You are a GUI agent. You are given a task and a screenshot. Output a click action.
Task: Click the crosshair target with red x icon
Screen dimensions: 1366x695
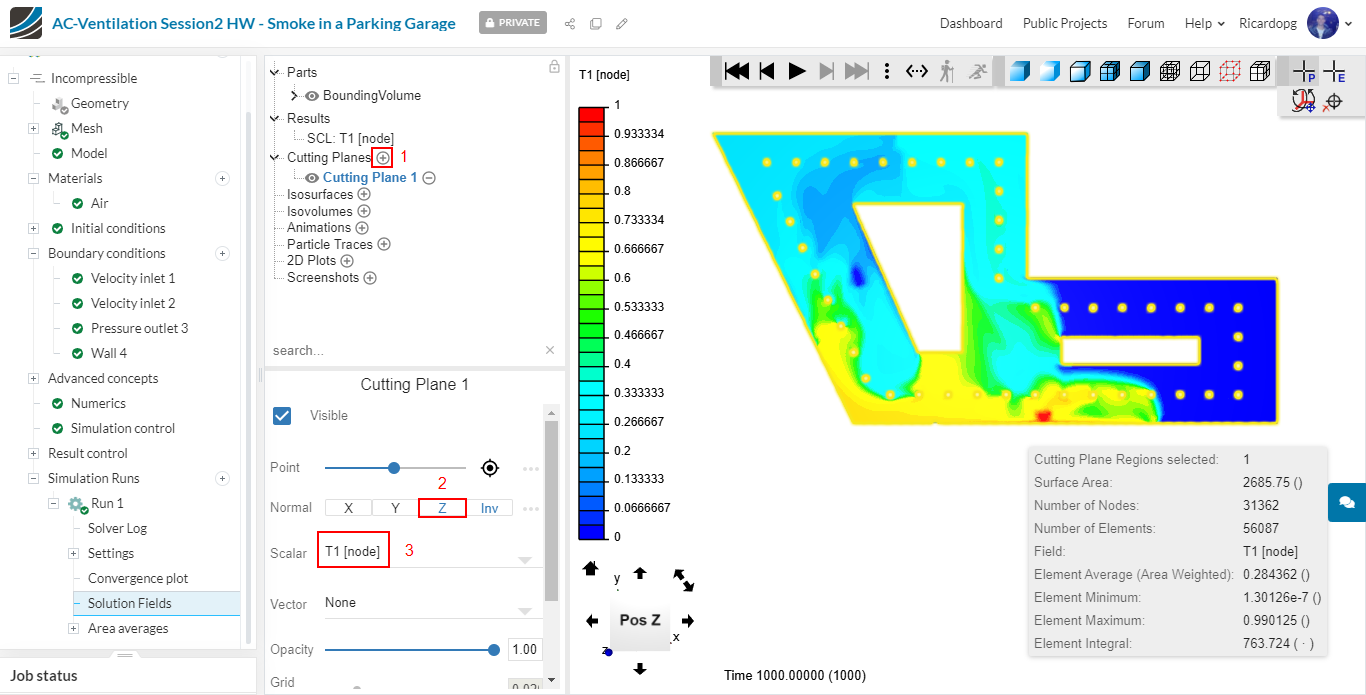[x=1332, y=101]
